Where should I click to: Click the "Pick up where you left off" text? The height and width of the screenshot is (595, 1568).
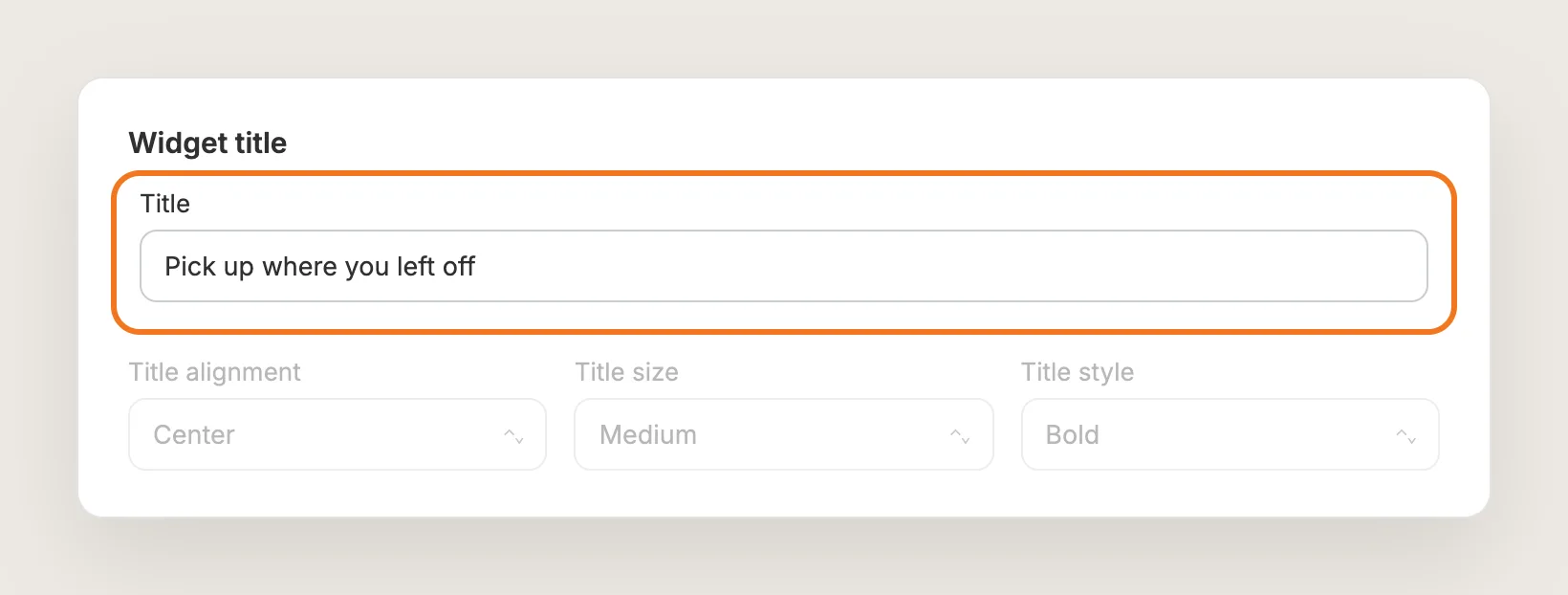pos(319,267)
